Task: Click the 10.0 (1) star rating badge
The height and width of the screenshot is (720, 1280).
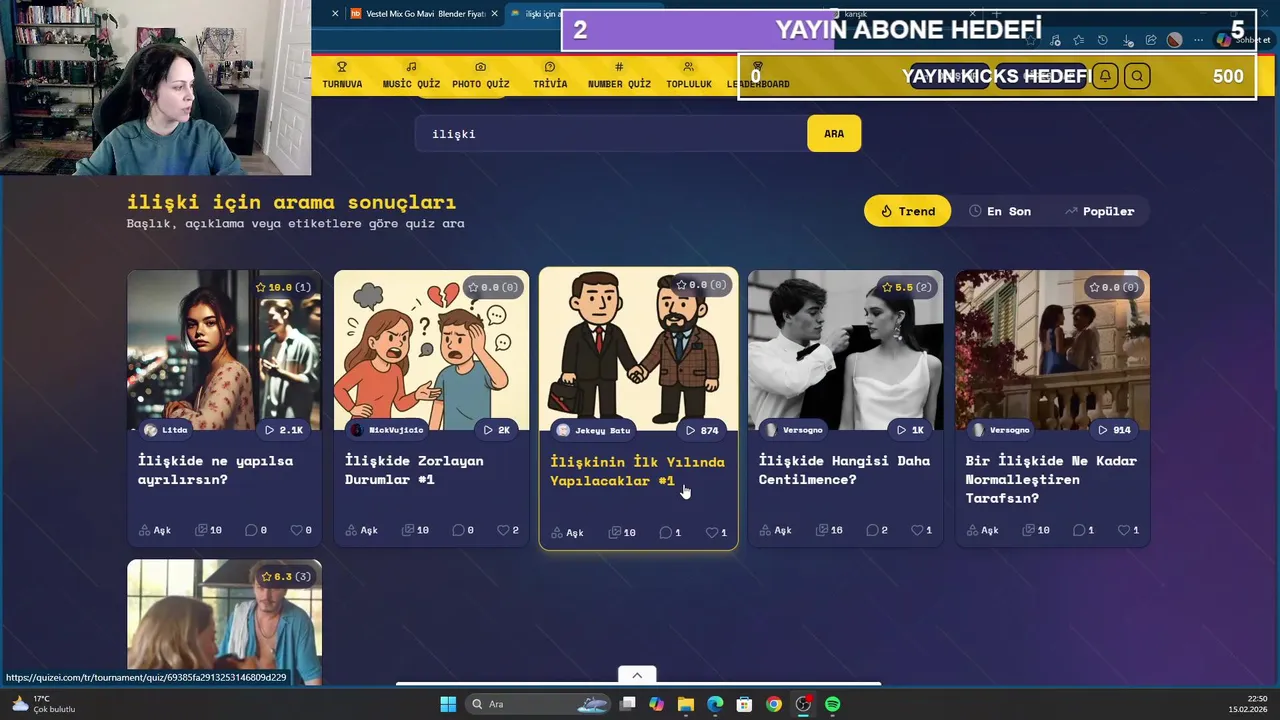Action: point(284,287)
